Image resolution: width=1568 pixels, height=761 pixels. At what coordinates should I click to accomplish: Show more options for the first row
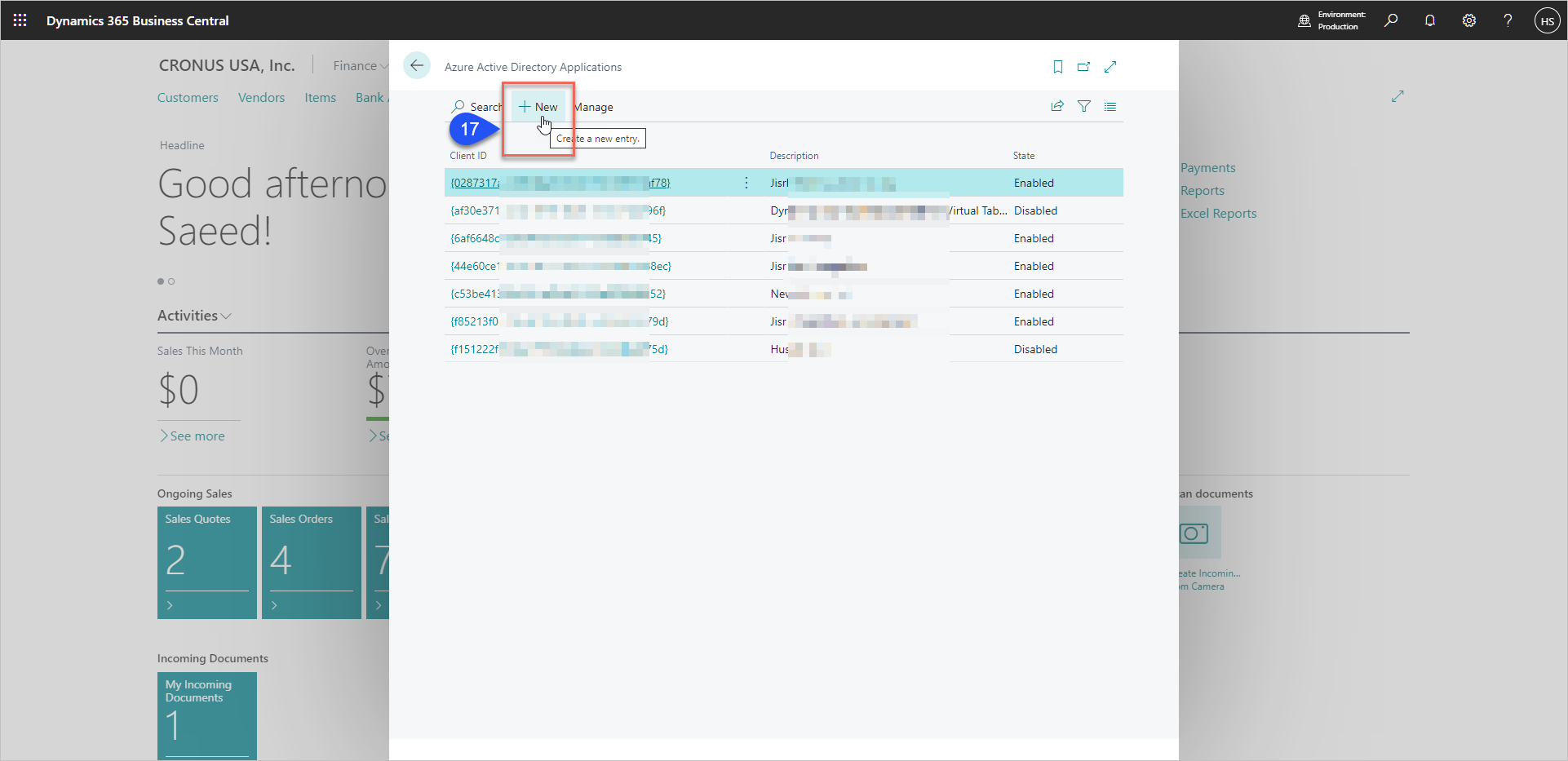746,183
